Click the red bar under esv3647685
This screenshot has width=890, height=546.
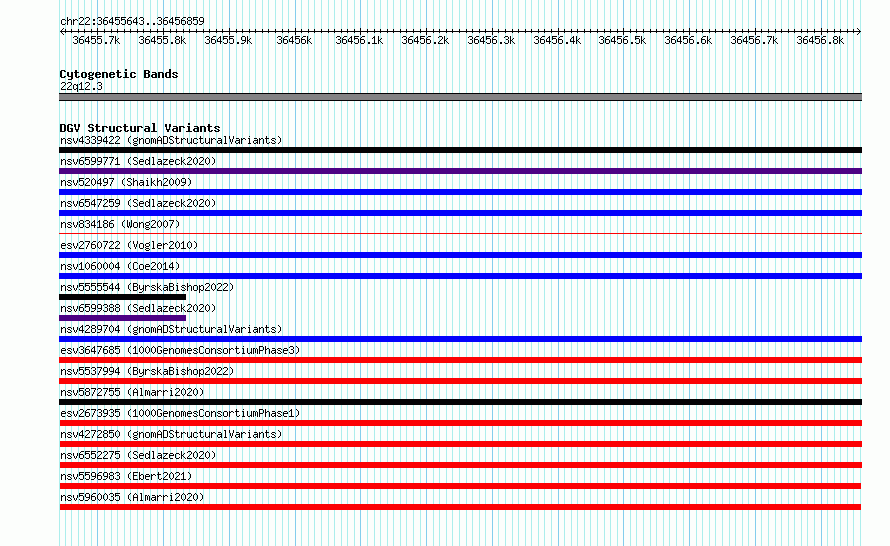[x=460, y=360]
